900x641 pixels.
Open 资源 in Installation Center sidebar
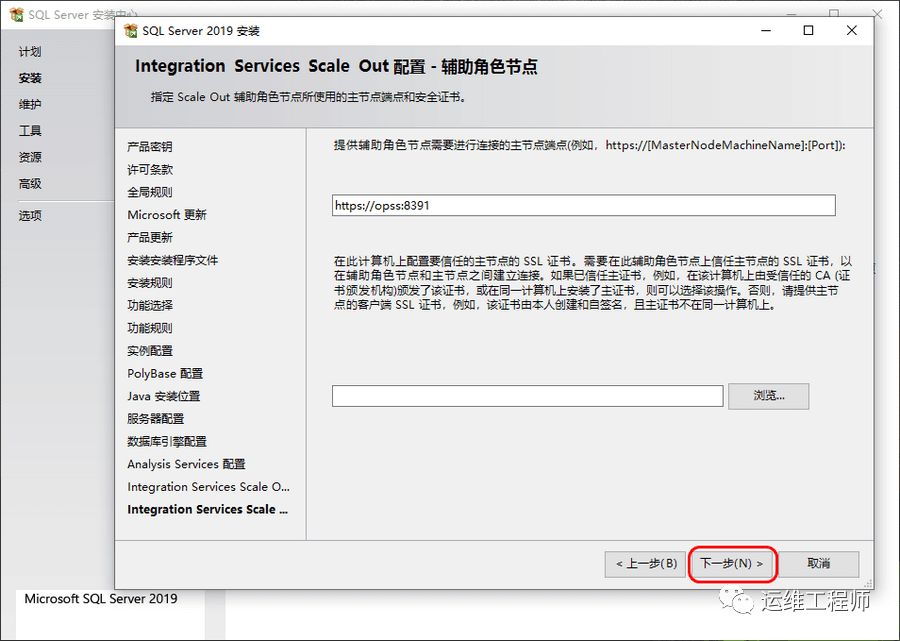point(30,157)
